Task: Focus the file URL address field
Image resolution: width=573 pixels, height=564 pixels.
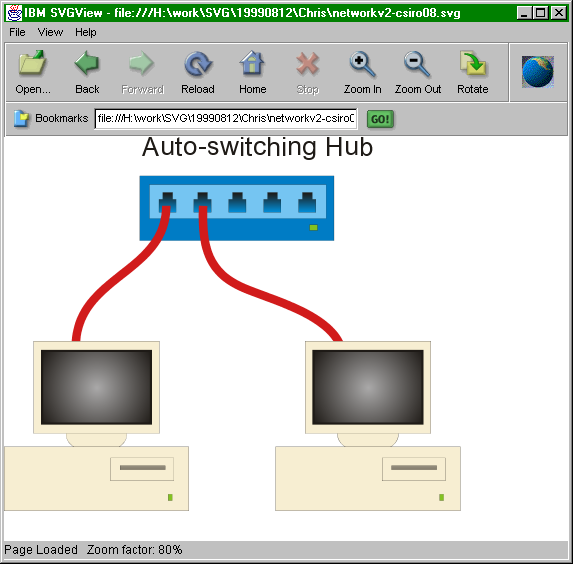Action: click(226, 118)
